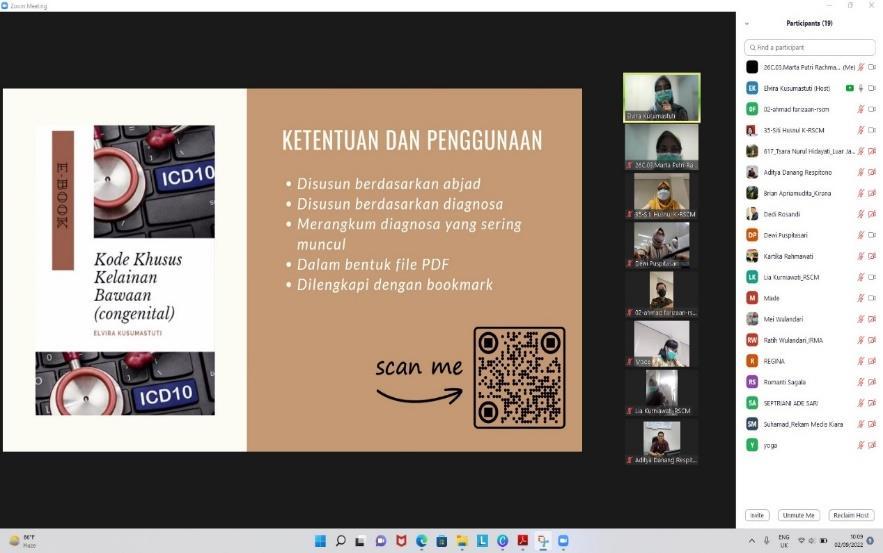This screenshot has width=883, height=553.
Task: Select Elvira Kusumastuti's active speaker video tile
Action: pos(662,97)
